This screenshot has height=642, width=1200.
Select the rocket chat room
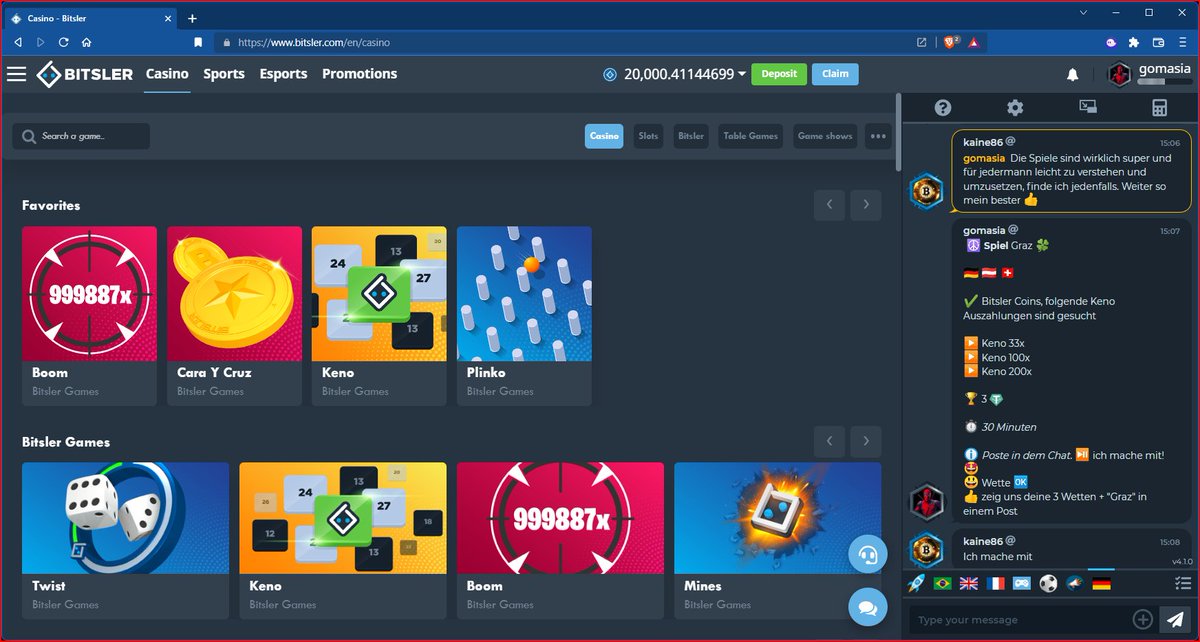(915, 583)
